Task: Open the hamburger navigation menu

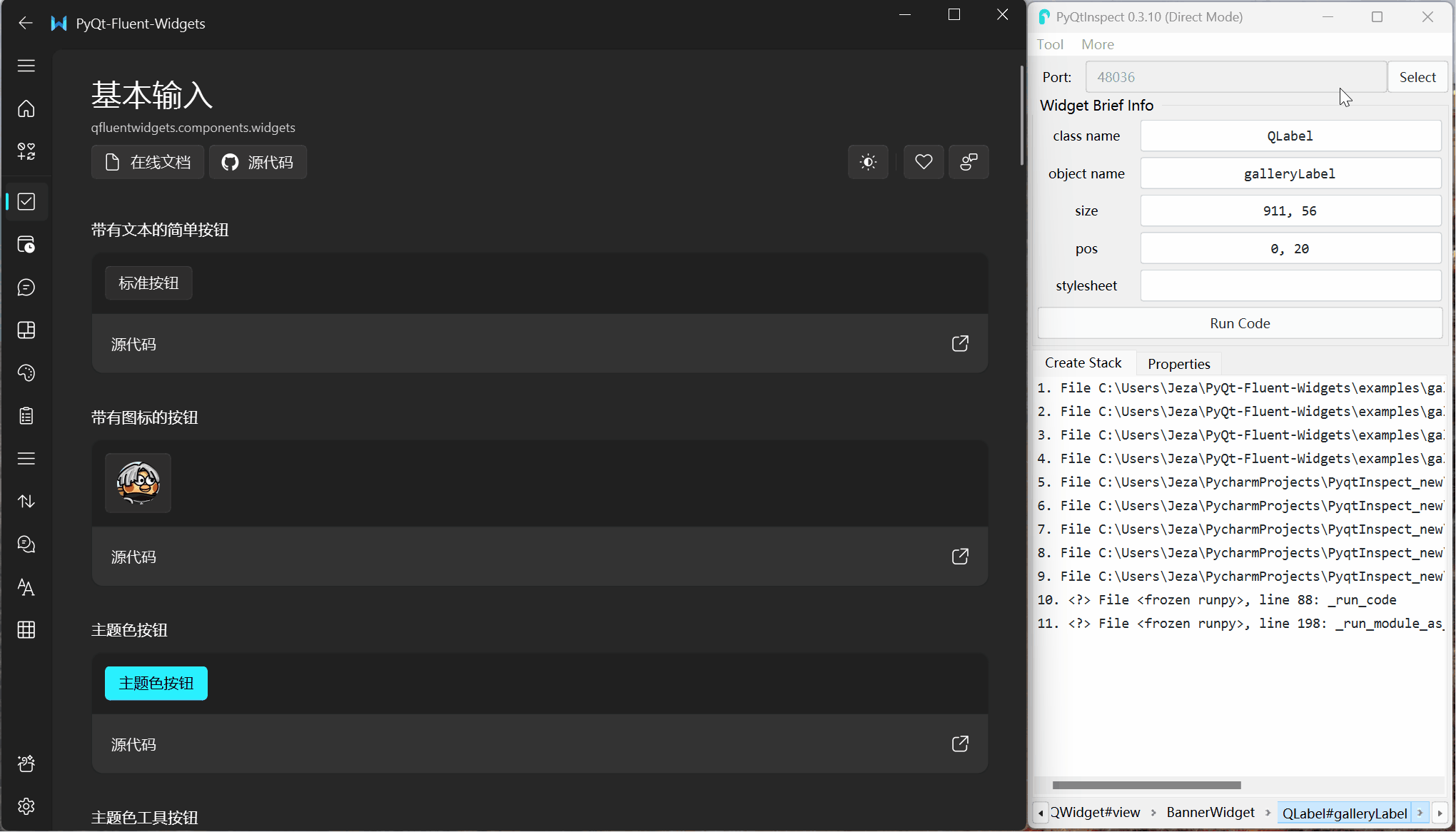Action: 26,66
